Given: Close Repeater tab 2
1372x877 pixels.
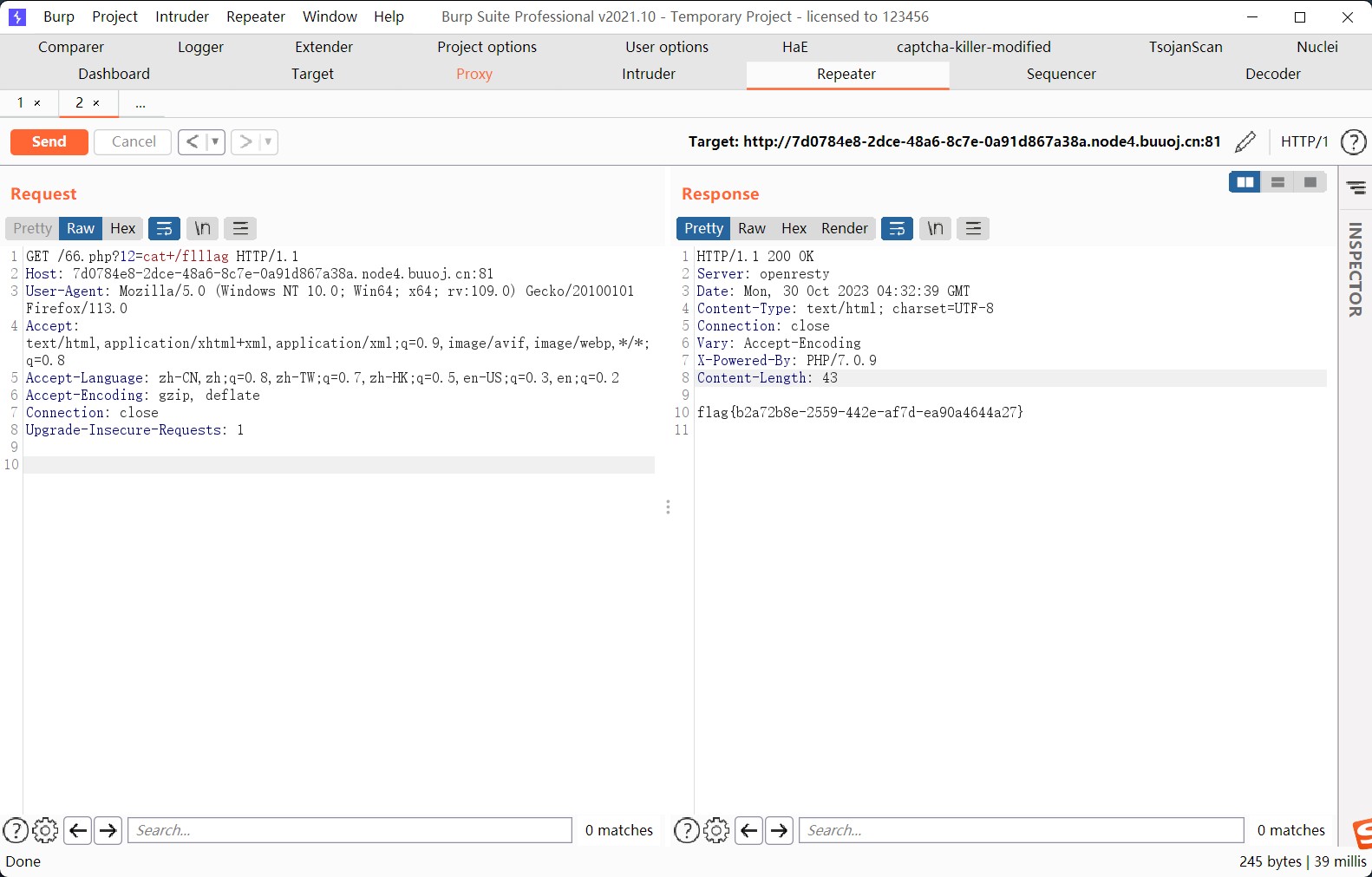Looking at the screenshot, I should [96, 103].
